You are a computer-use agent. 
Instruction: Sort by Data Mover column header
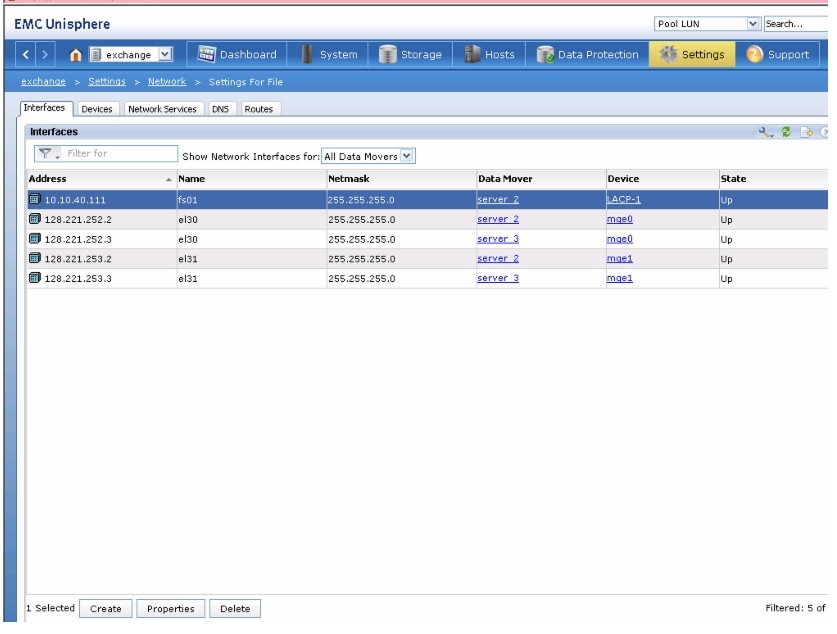(x=541, y=179)
